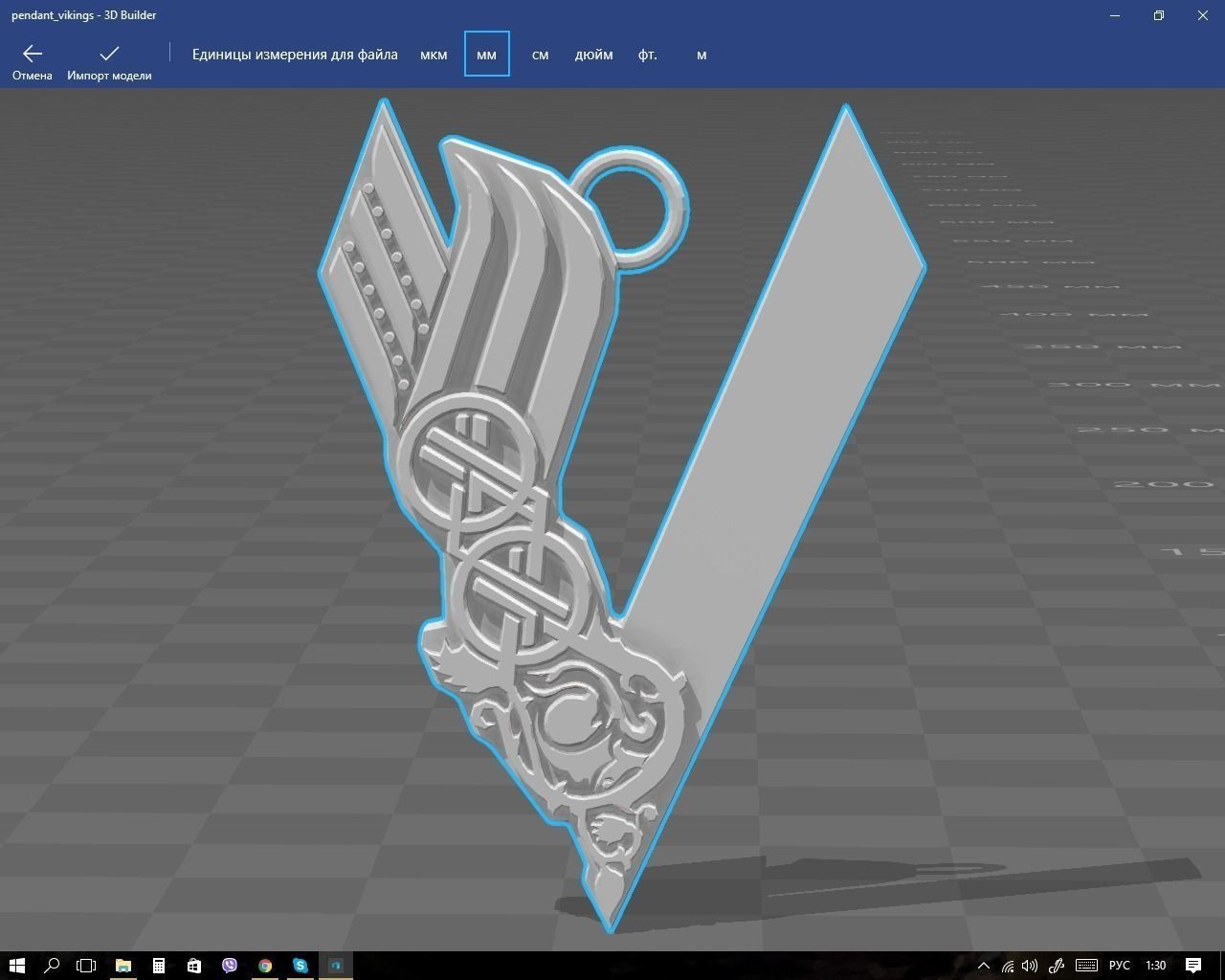
Task: Open Viber from taskbar
Action: (230, 966)
